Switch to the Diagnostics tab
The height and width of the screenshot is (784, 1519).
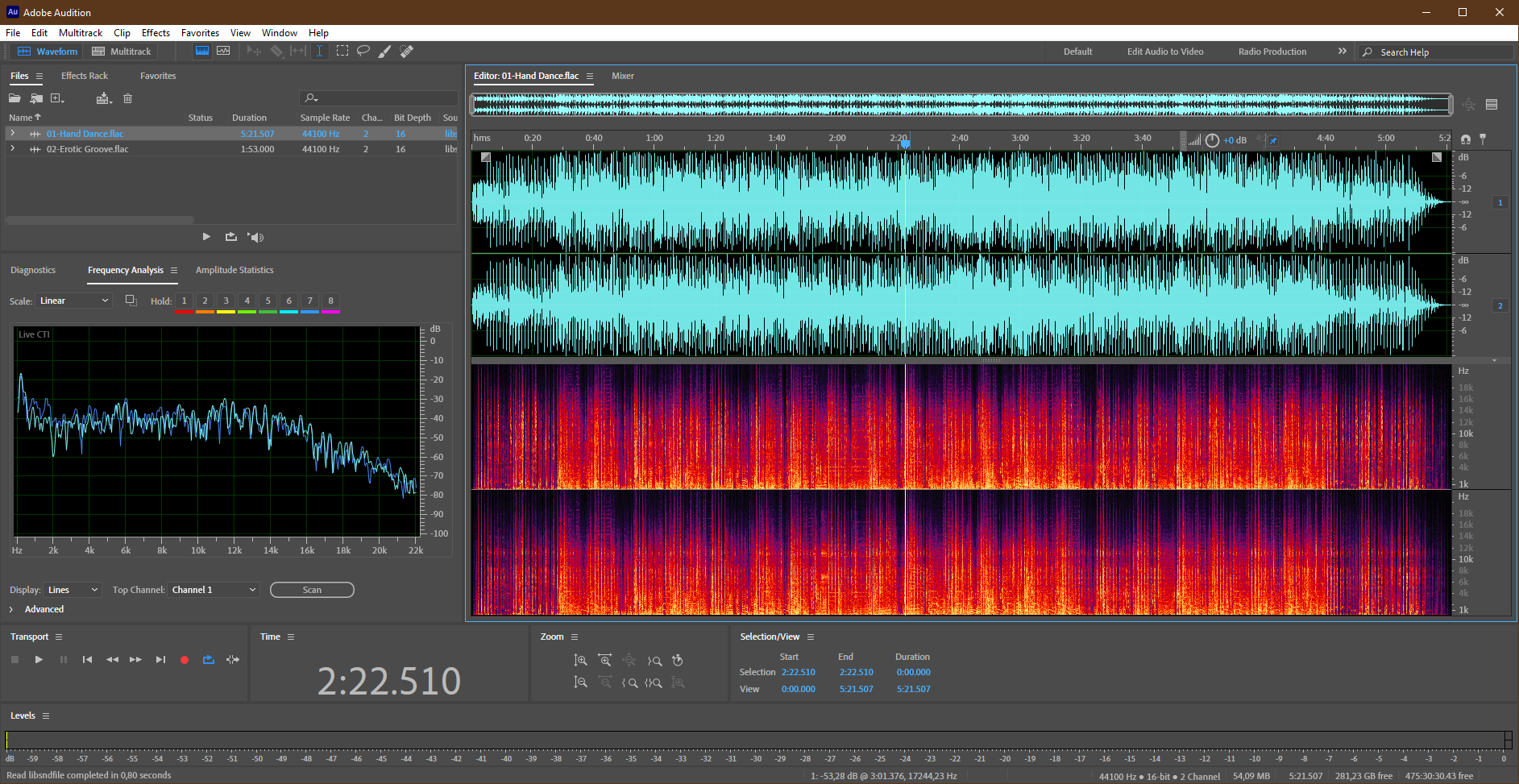[33, 270]
